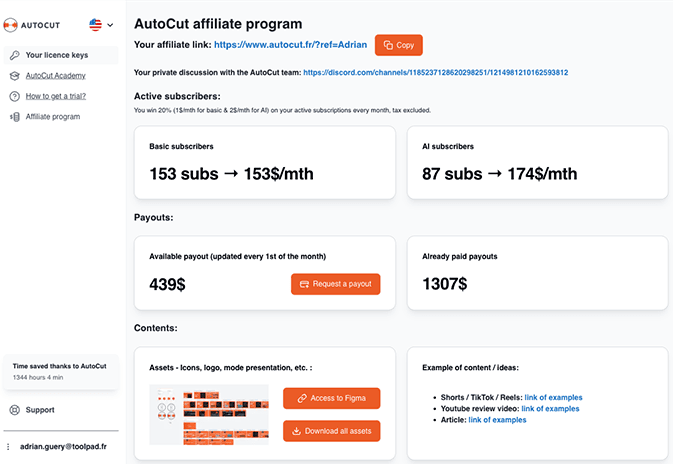Click the coin stack affiliate icon
673x464 pixels.
[15, 117]
